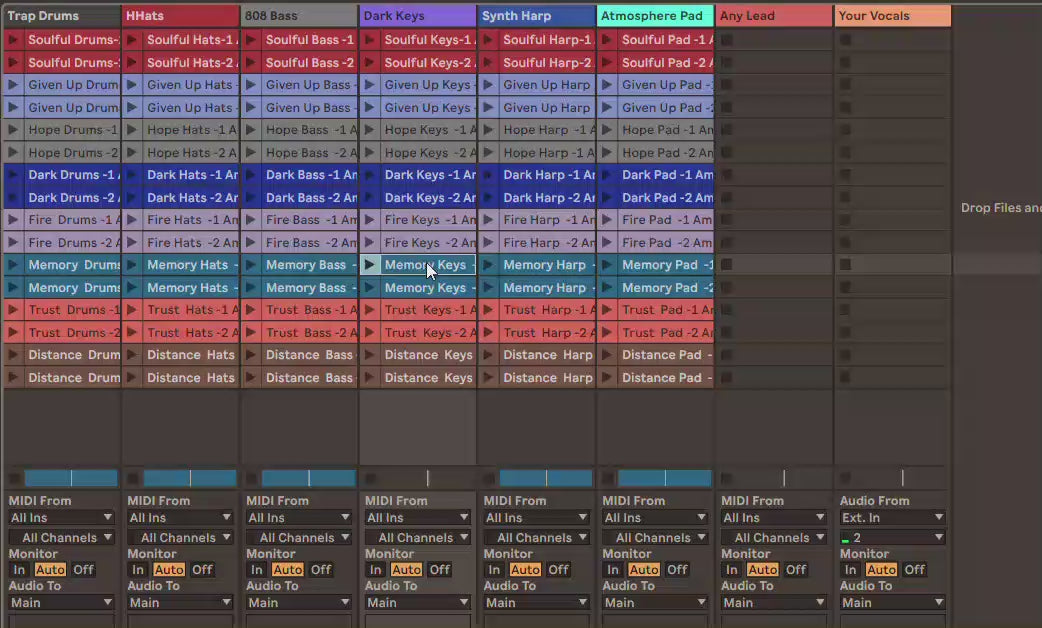Launch the Dark Hats -1 clip
The height and width of the screenshot is (628, 1042).
pos(131,175)
